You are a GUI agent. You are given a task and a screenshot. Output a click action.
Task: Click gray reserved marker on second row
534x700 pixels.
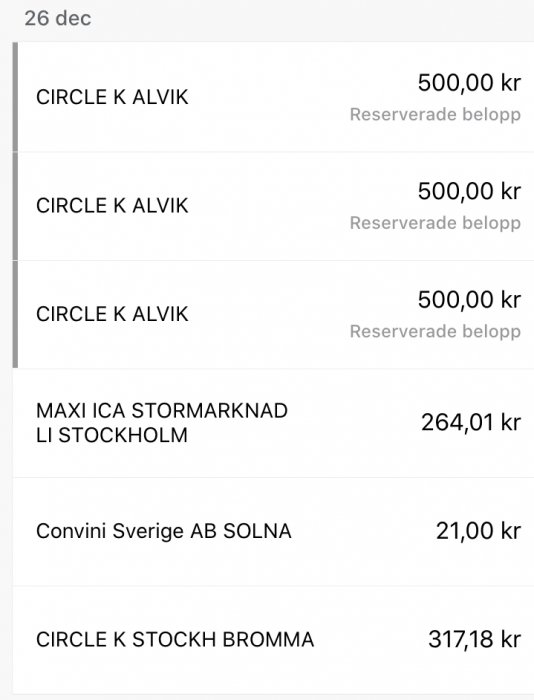pos(15,206)
